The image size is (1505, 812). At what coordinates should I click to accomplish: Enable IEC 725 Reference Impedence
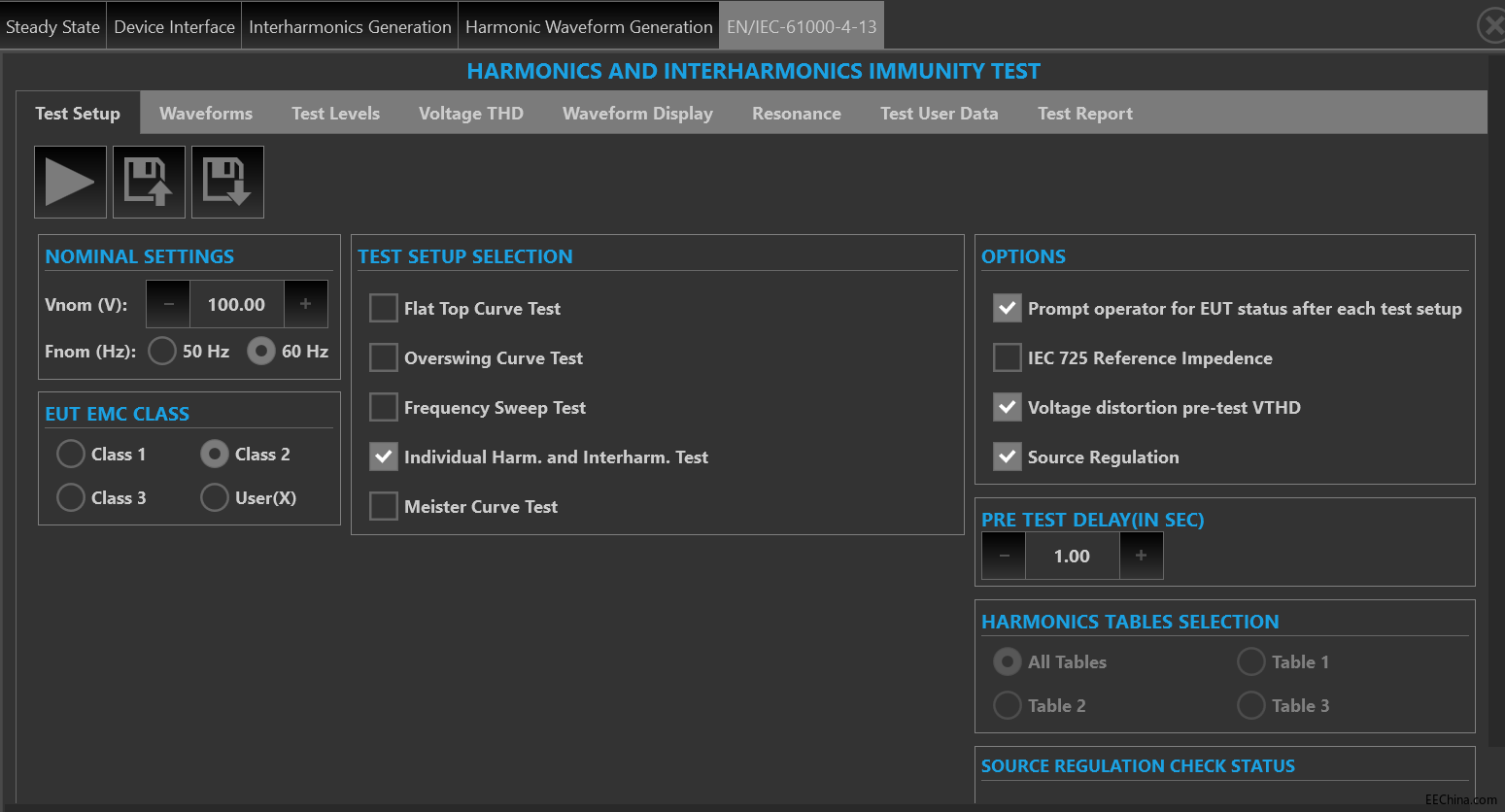[1008, 357]
